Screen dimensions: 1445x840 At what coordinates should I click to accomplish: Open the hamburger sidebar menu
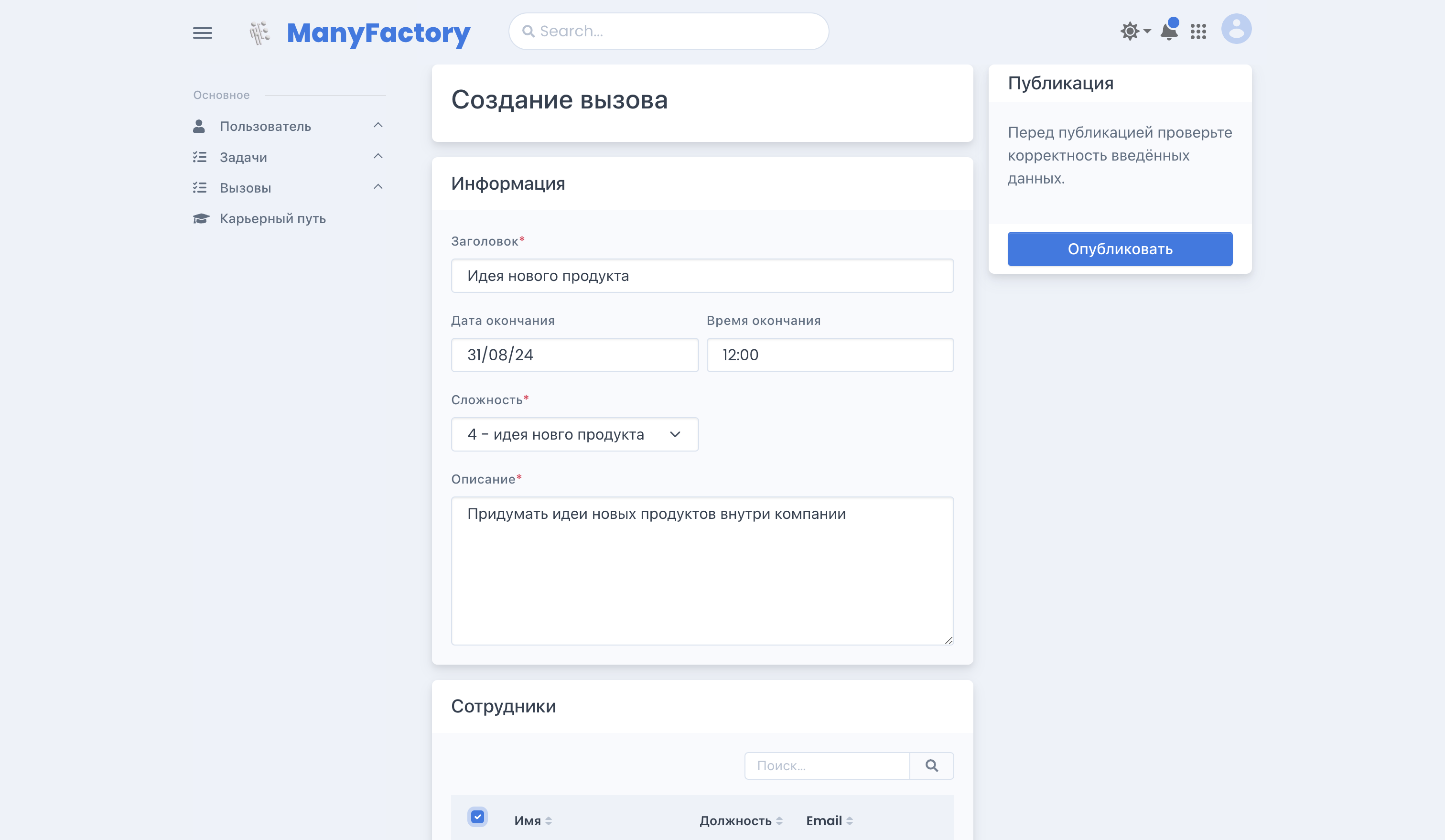[x=203, y=32]
